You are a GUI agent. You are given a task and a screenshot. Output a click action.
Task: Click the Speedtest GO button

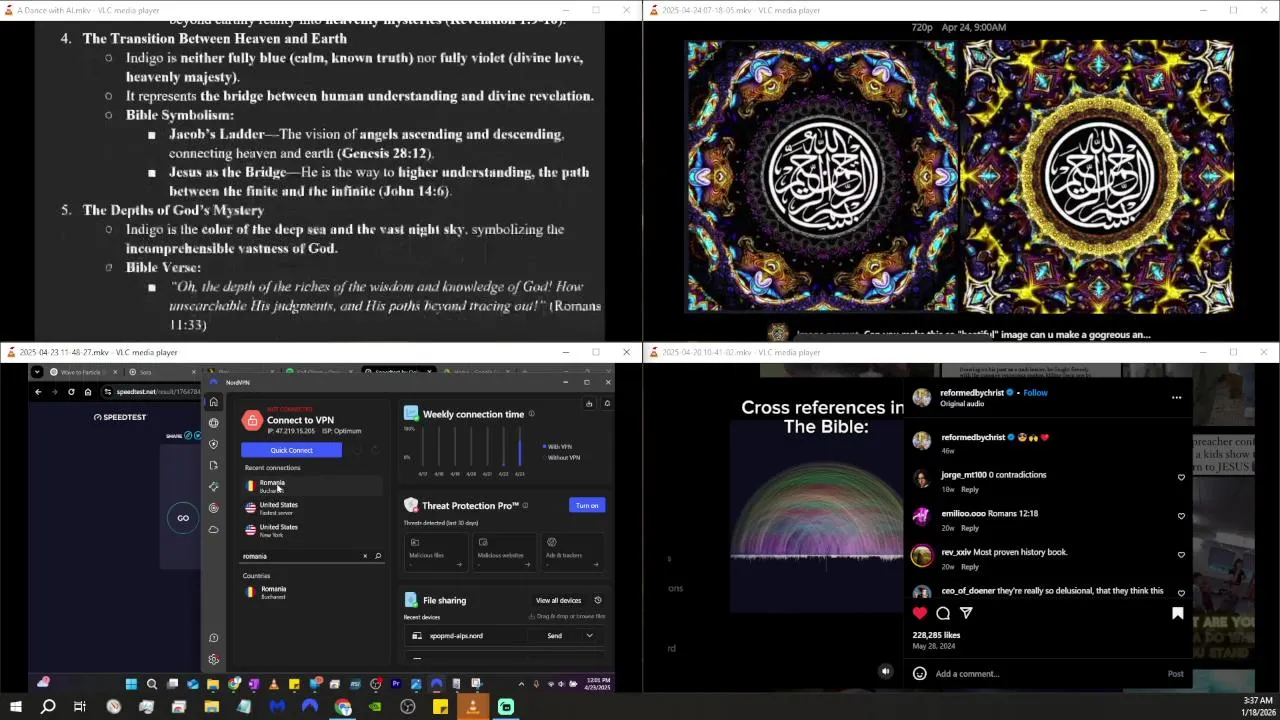click(183, 518)
